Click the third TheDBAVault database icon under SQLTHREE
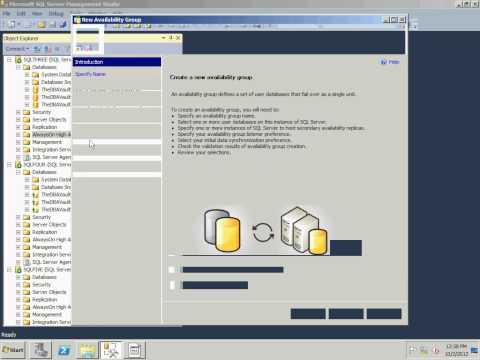This screenshot has height=360, width=480. 35,105
